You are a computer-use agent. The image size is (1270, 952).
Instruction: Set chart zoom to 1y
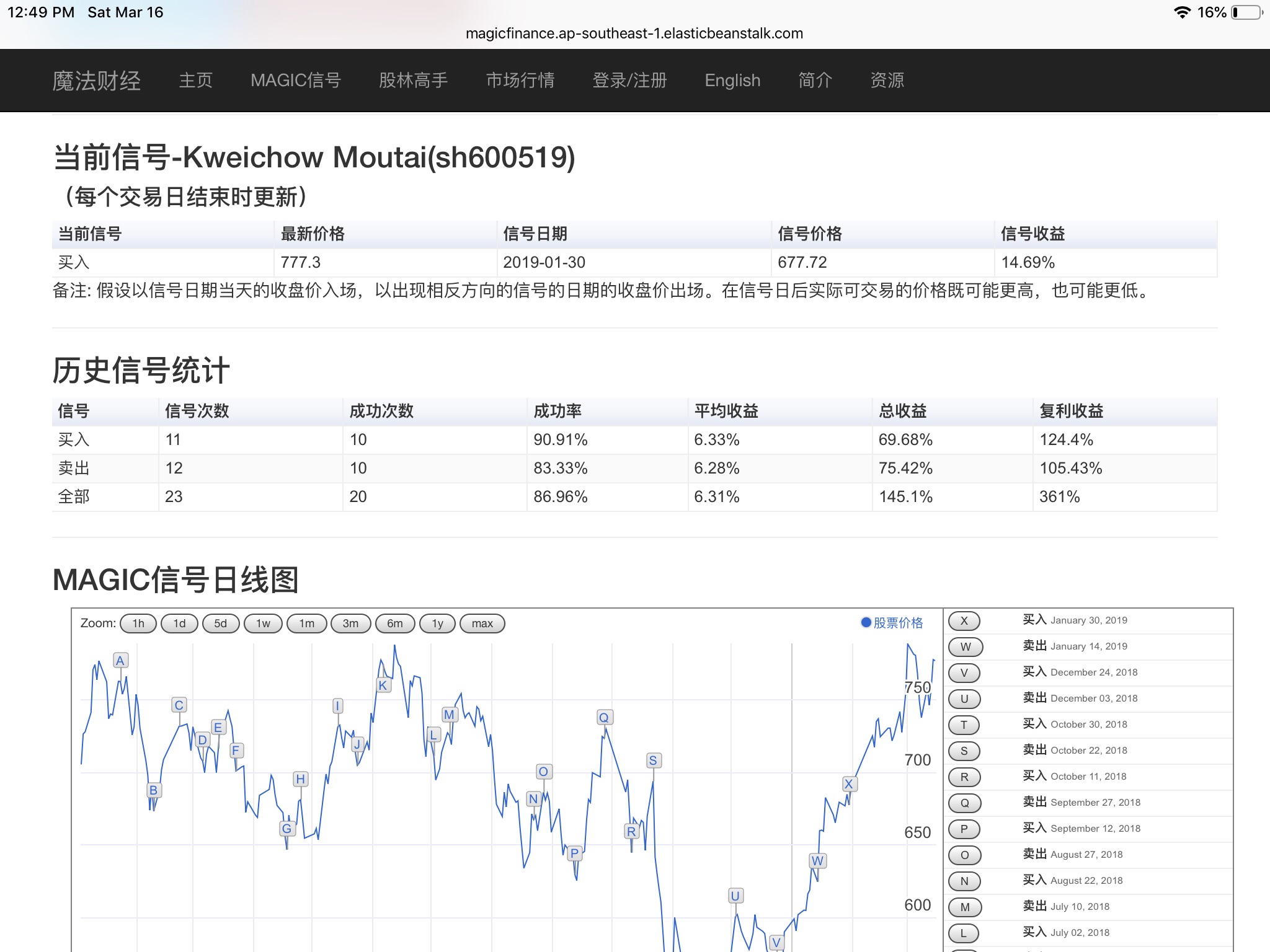tap(438, 624)
